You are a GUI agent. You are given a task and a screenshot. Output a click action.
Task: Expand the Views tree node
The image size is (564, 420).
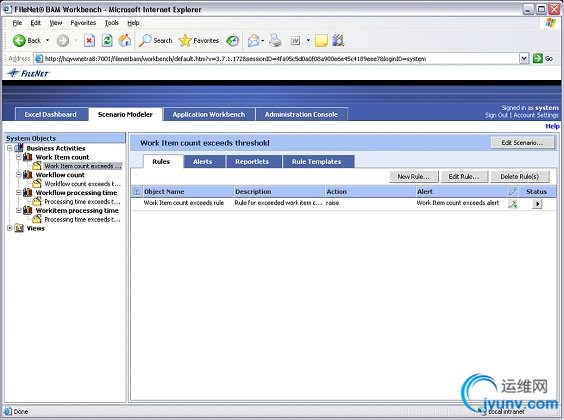[10, 228]
